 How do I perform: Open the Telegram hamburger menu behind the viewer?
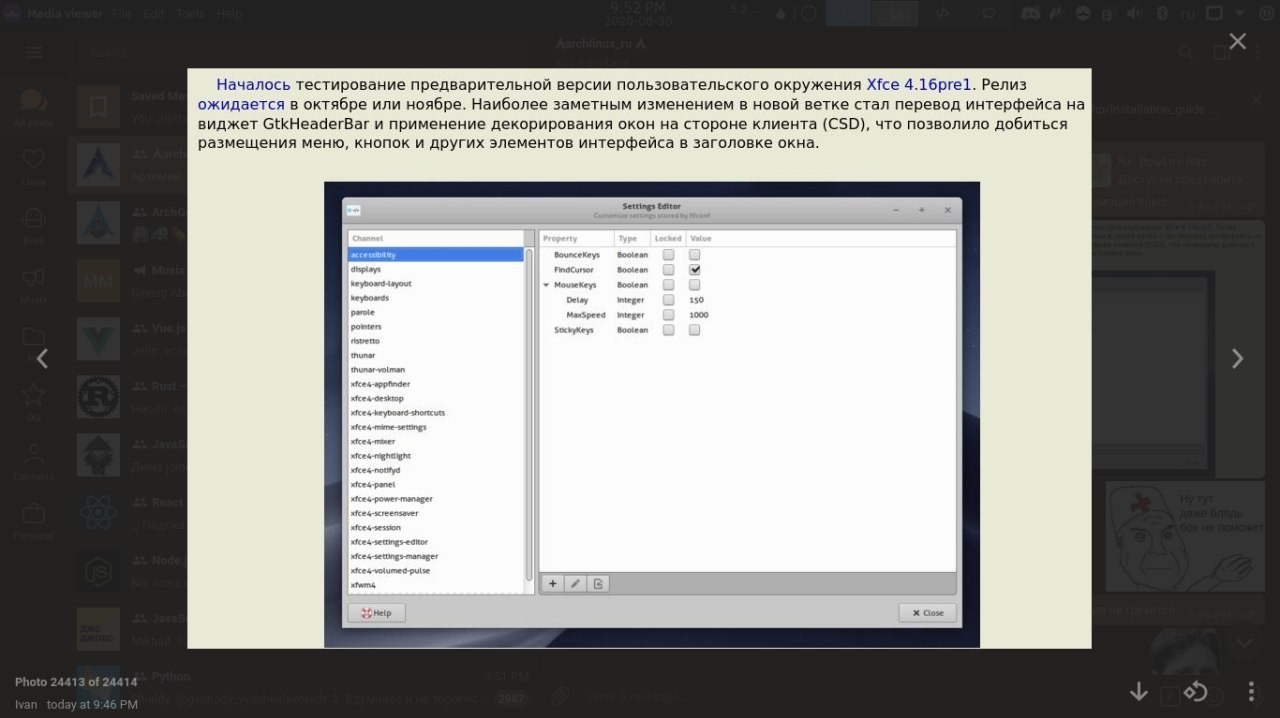click(34, 52)
